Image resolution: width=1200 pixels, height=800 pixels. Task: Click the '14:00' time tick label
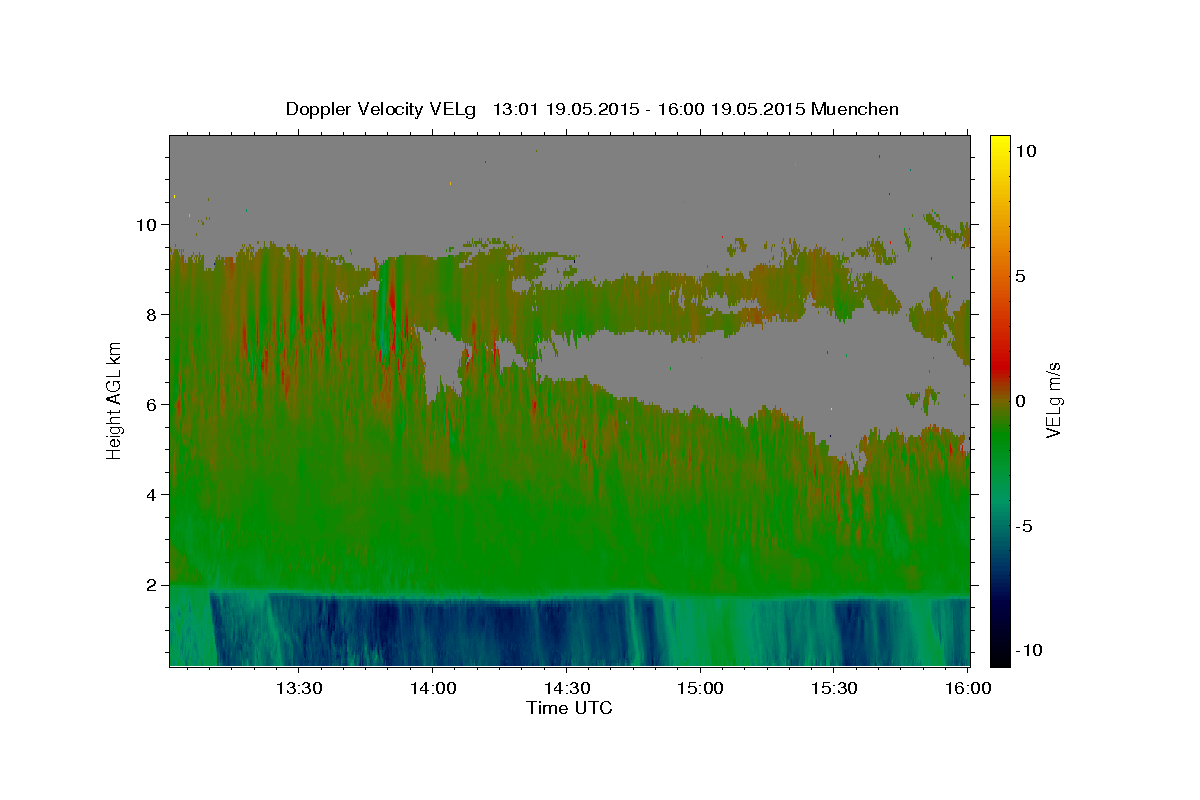tap(433, 688)
